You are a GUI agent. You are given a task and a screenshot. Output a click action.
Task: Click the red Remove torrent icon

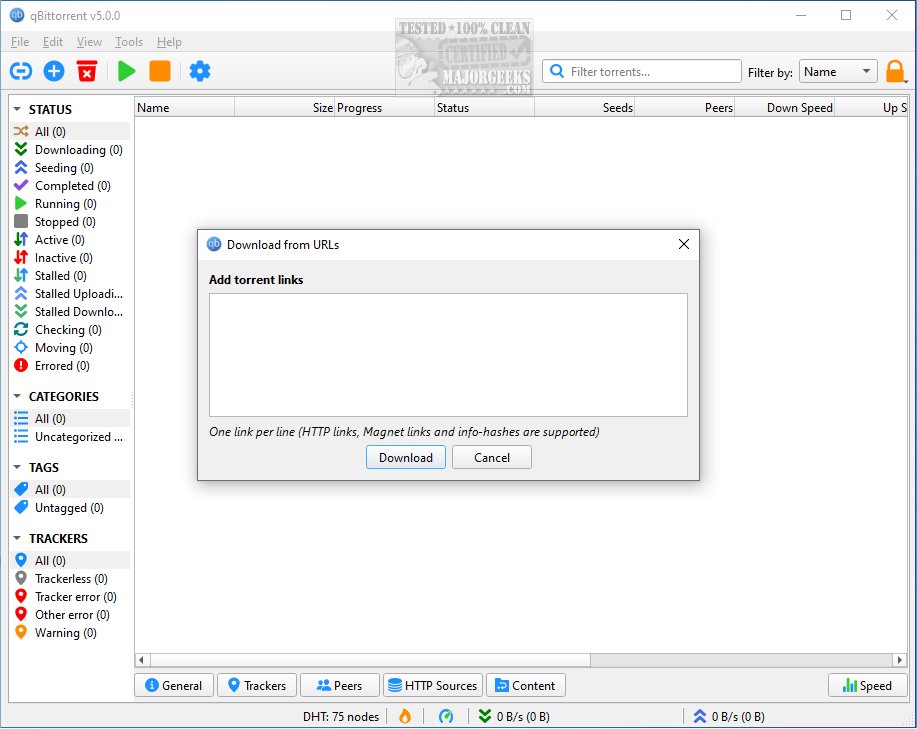[87, 71]
